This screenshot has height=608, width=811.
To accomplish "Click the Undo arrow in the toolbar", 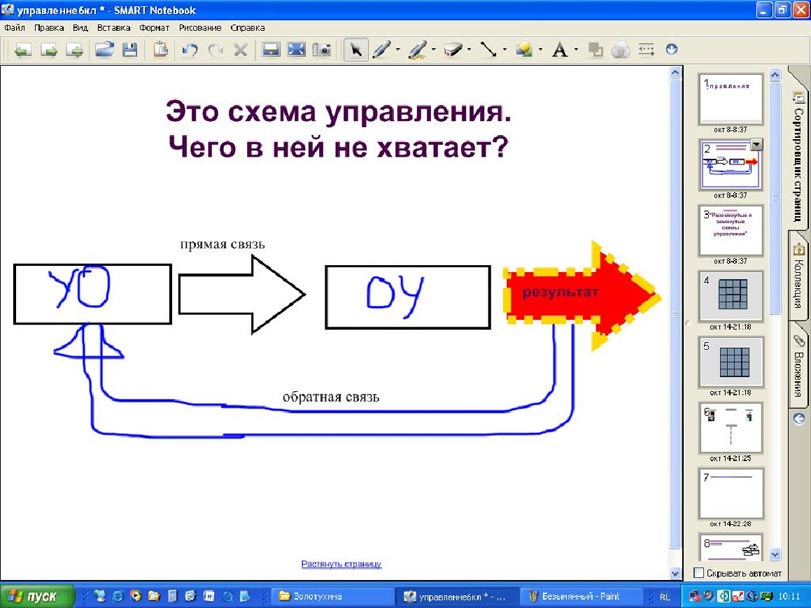I will click(x=190, y=49).
